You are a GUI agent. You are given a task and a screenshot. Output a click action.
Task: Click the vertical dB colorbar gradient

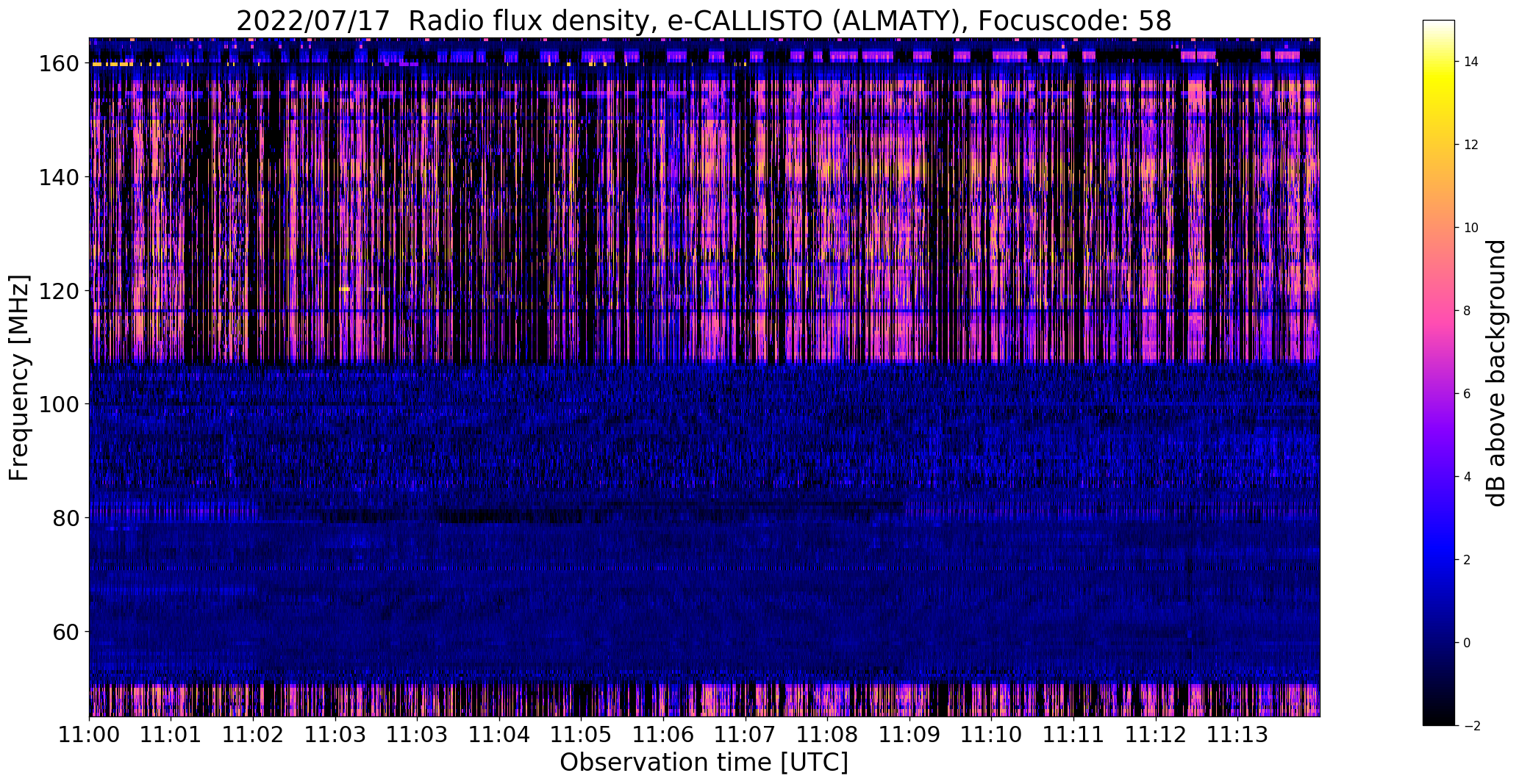pyautogui.click(x=1439, y=373)
